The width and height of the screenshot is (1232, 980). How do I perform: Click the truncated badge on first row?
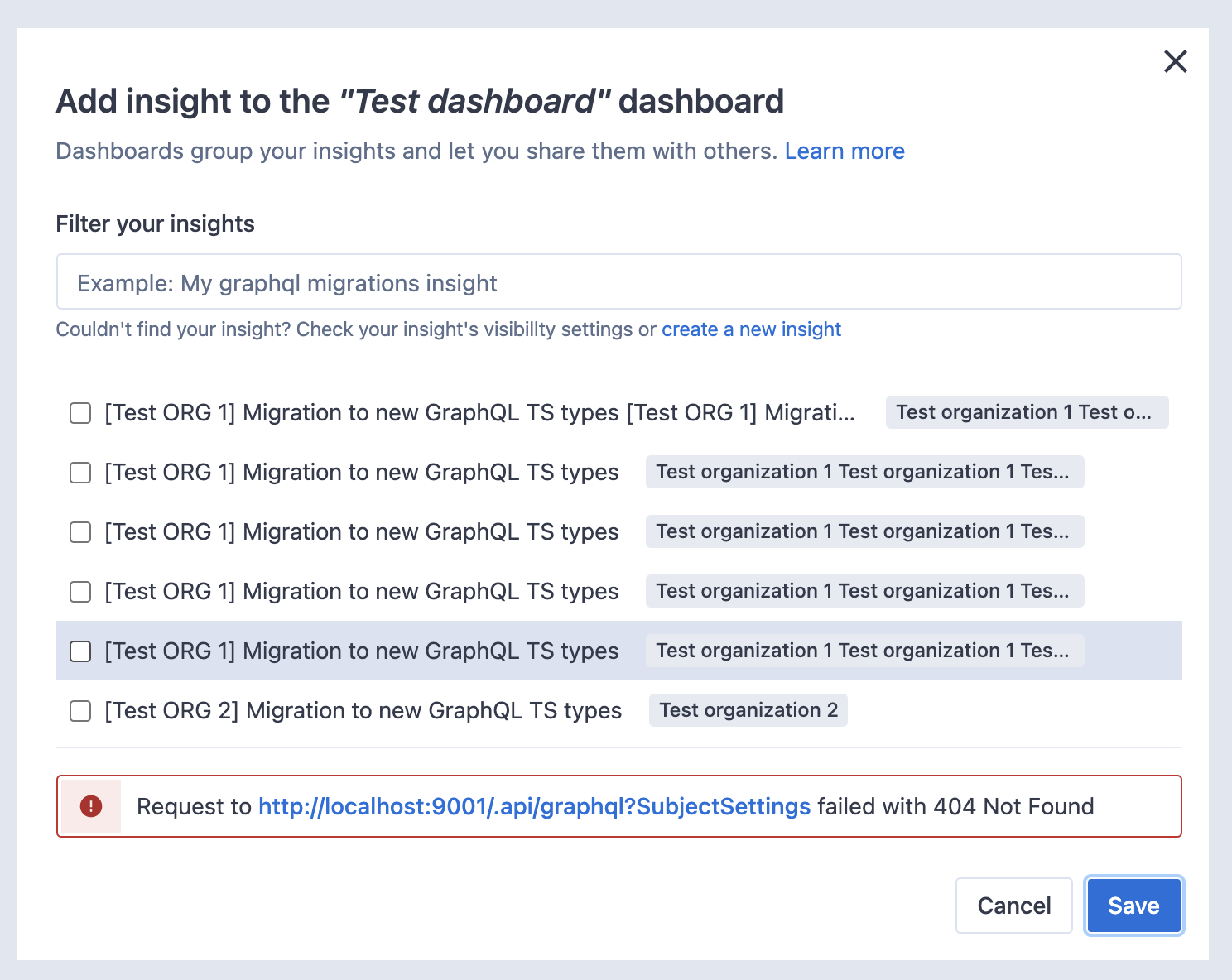tap(1027, 412)
